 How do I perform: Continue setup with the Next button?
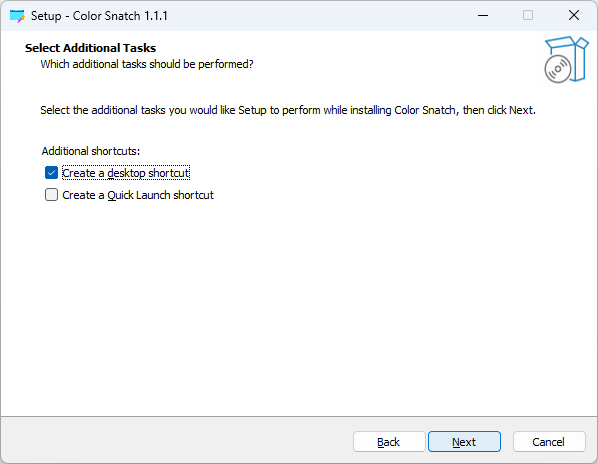(x=464, y=442)
